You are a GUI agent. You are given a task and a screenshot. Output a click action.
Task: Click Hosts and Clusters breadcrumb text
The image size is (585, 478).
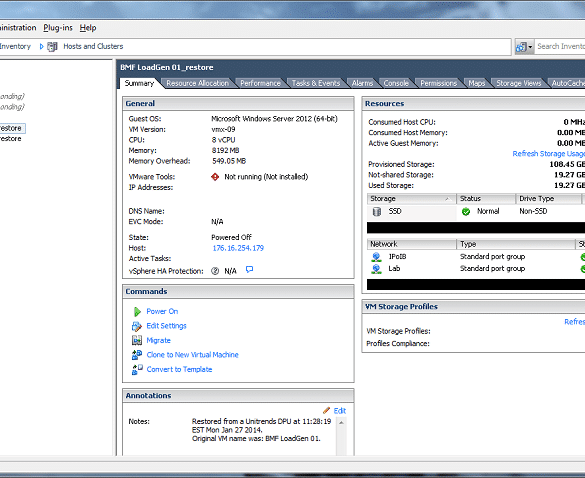(x=93, y=47)
